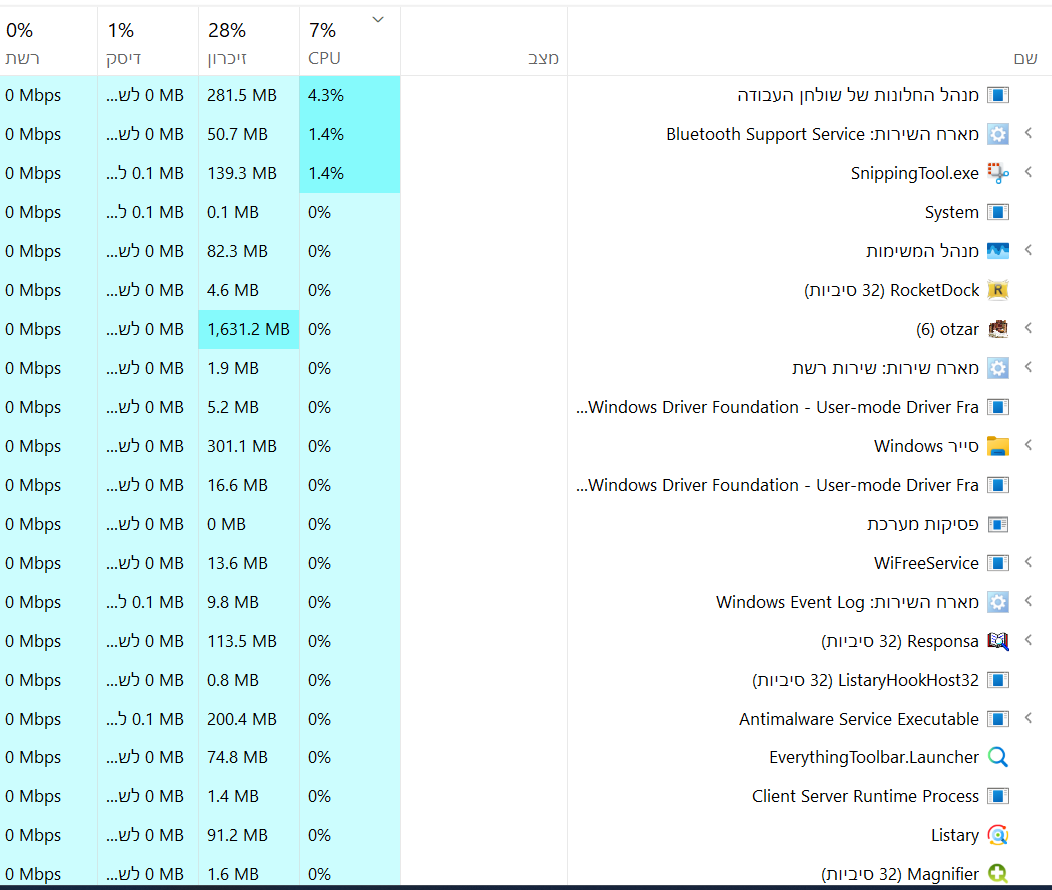Screen dimensions: 1052x890
Task: Select the otzar 1,631.2 MB memory cell
Action: coord(248,329)
